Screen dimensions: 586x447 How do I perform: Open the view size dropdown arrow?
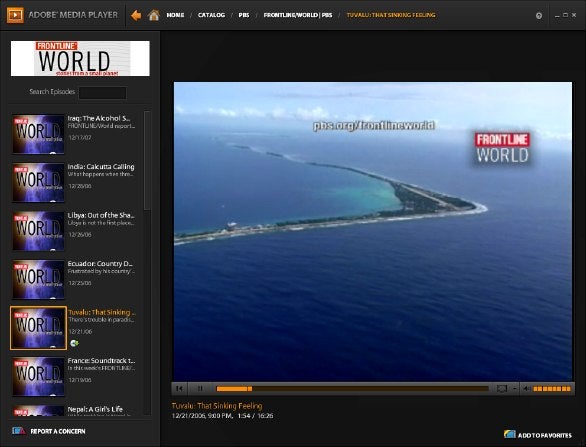tap(514, 389)
